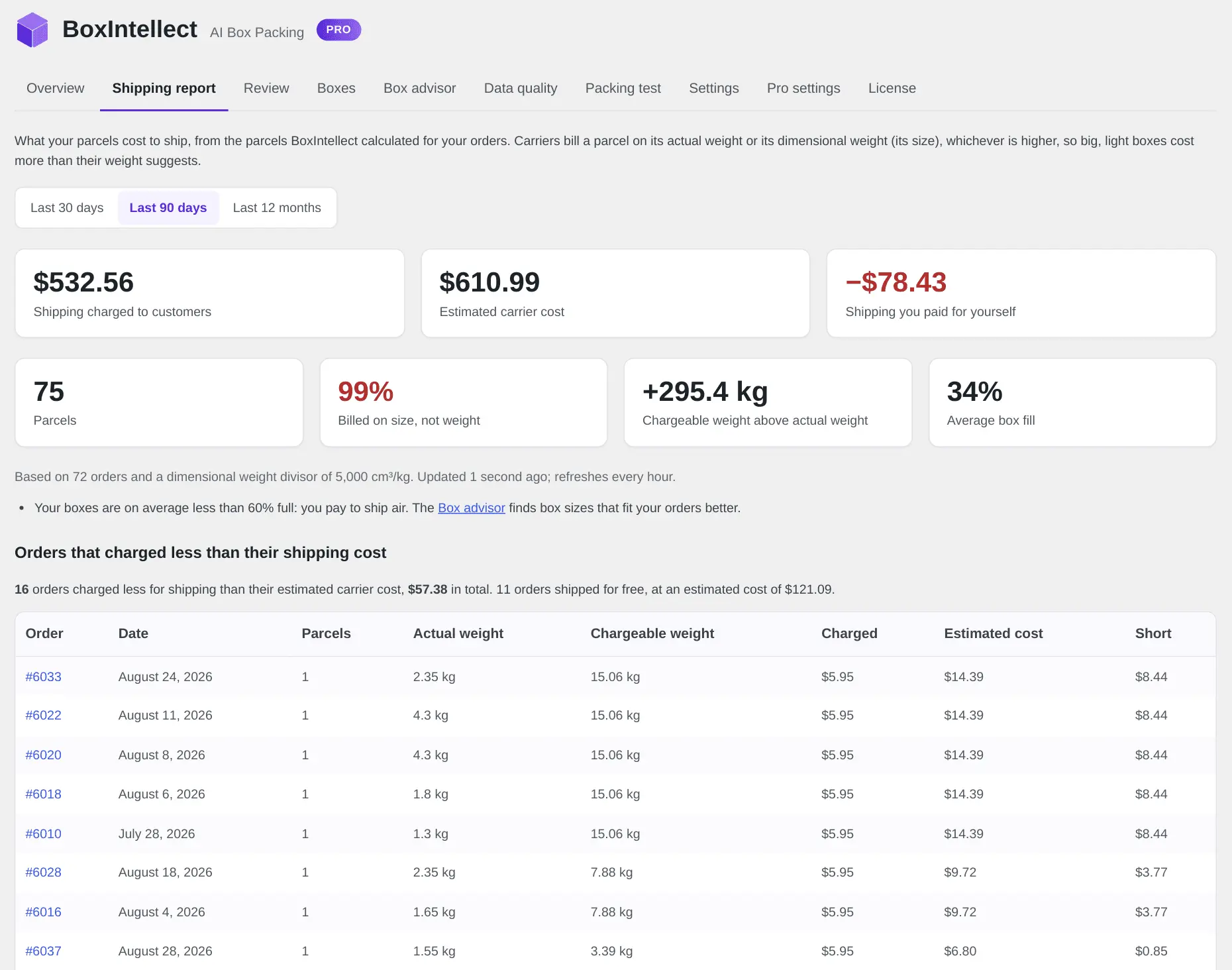1232x970 pixels.
Task: Open order #6022
Action: tap(44, 716)
